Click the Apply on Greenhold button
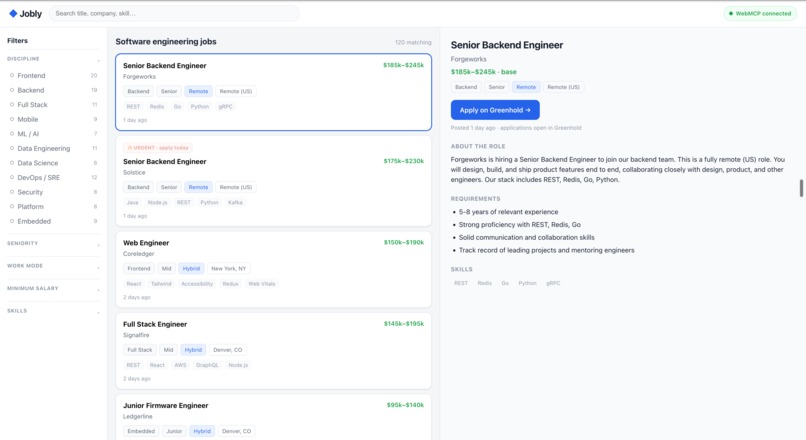Screen dimensions: 806x440 point(495,110)
